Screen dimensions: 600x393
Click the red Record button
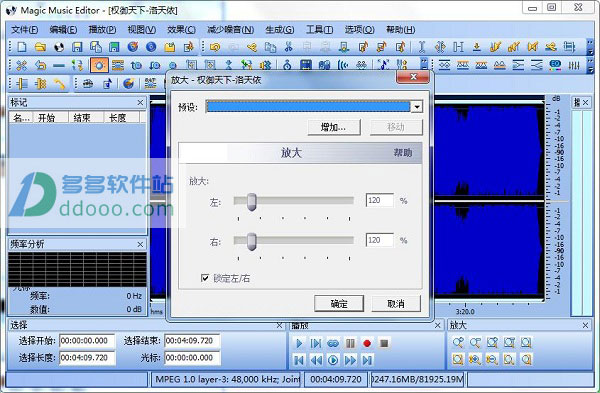pos(367,343)
